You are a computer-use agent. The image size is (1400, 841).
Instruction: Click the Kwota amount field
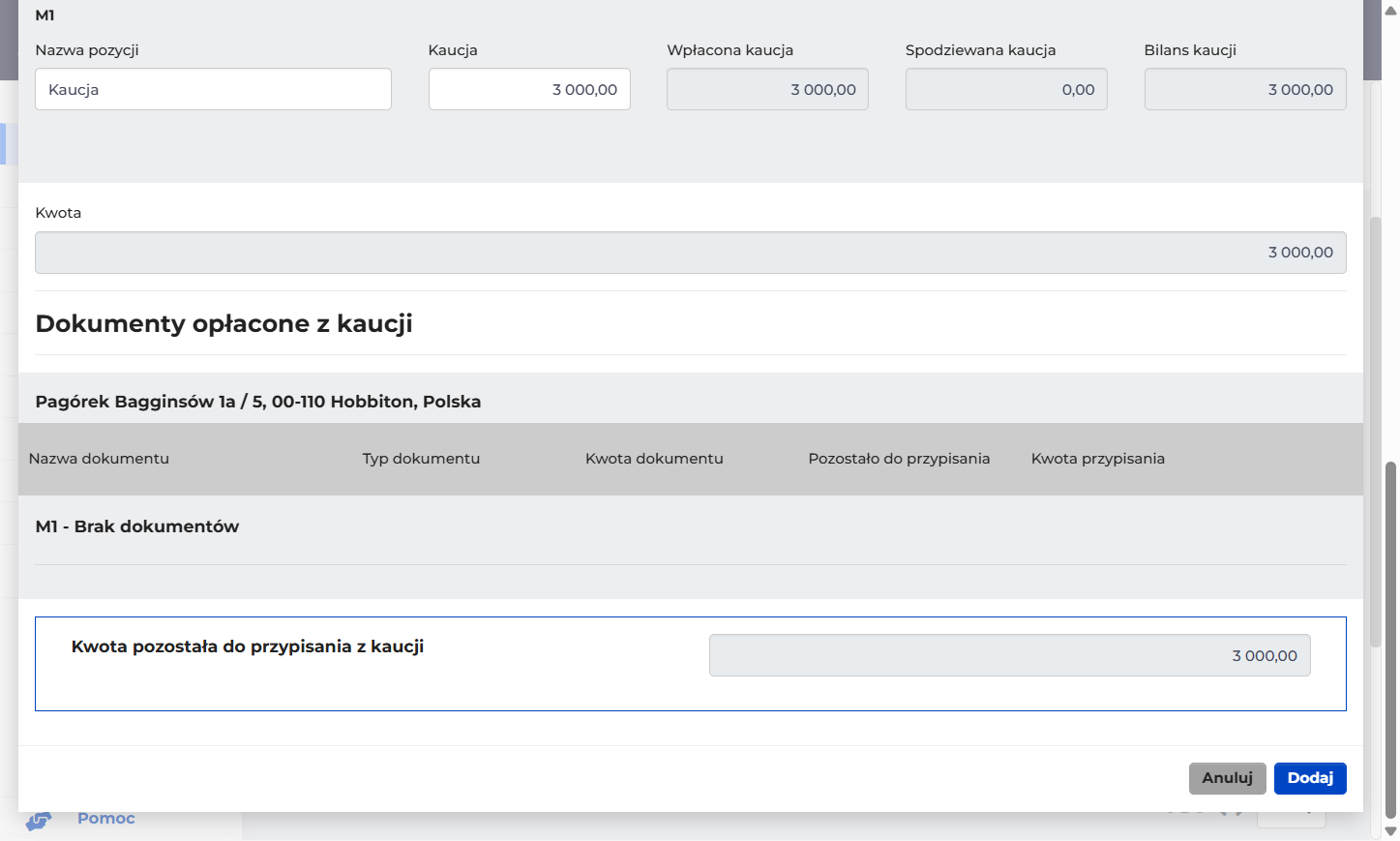[691, 253]
